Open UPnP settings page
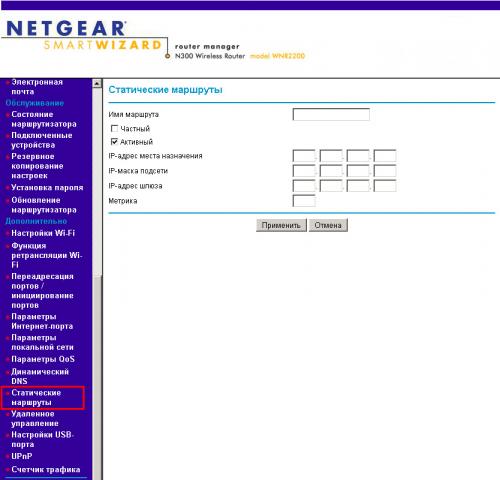This screenshot has width=500, height=480. click(x=22, y=456)
